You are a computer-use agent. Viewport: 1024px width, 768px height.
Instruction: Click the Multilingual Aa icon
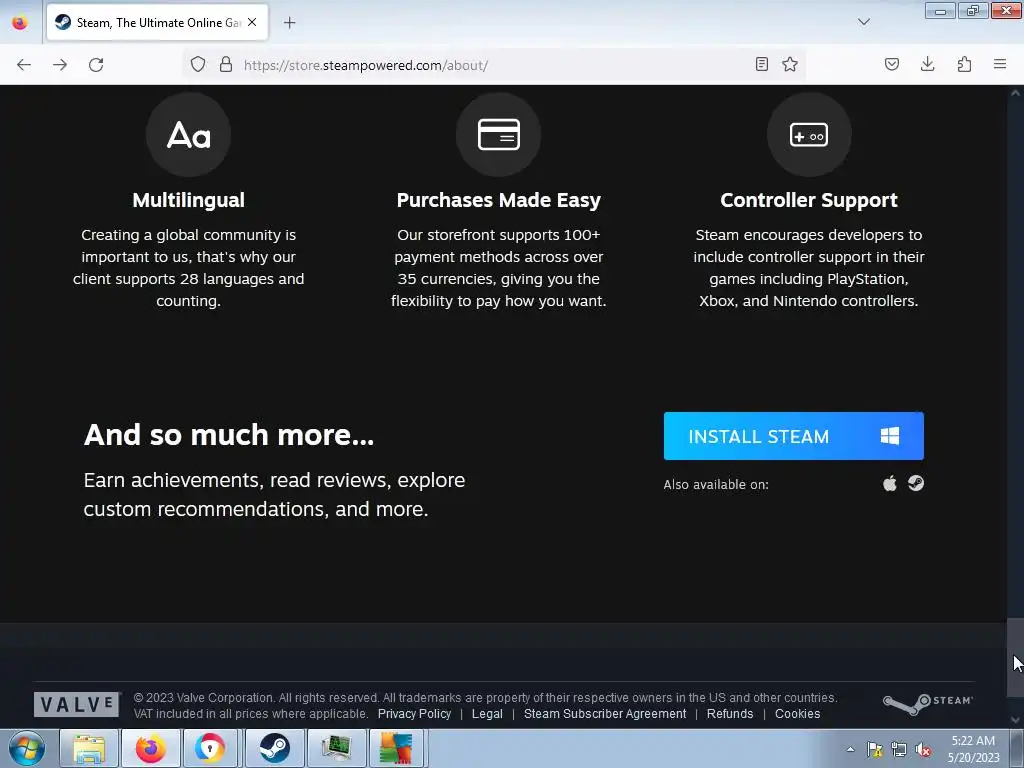pos(188,135)
